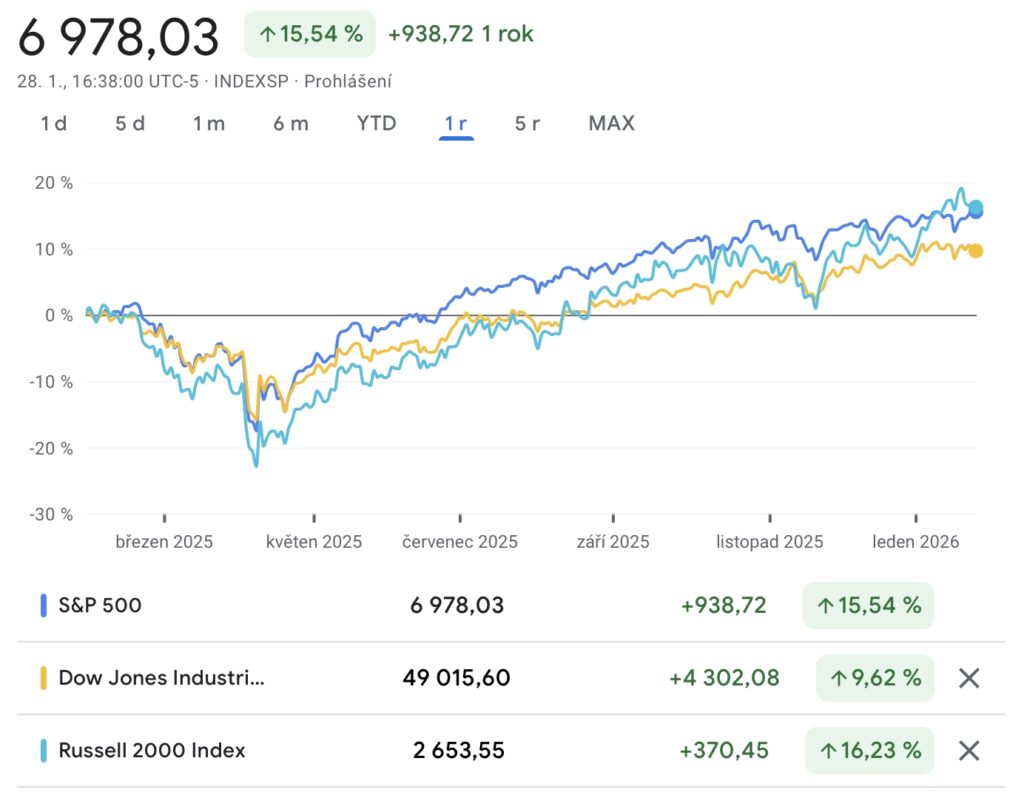Click the yellow Dow Jones endpoint dot on chart
This screenshot has height=798, width=1024.
[x=975, y=251]
